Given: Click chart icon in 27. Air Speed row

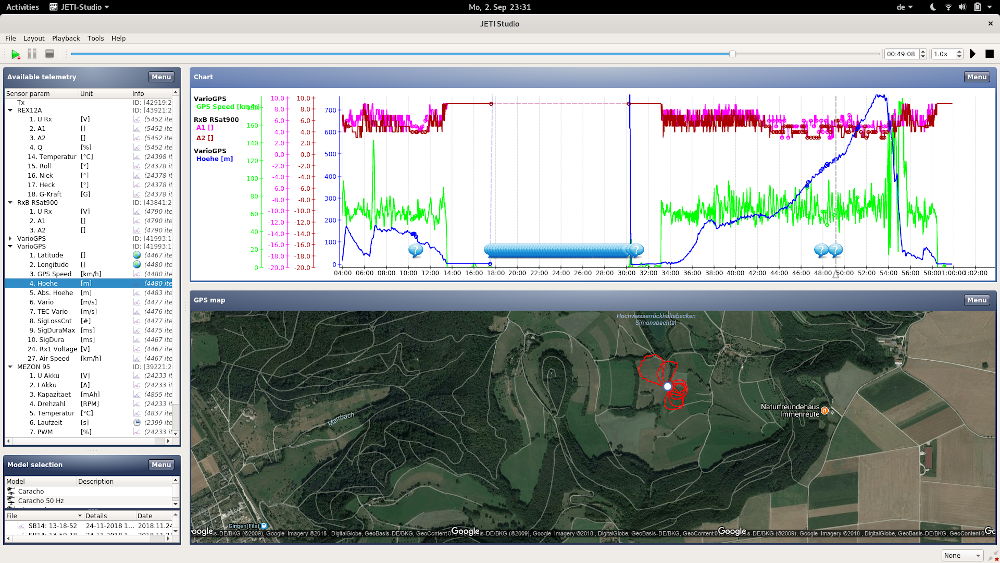Looking at the screenshot, I should [x=136, y=358].
